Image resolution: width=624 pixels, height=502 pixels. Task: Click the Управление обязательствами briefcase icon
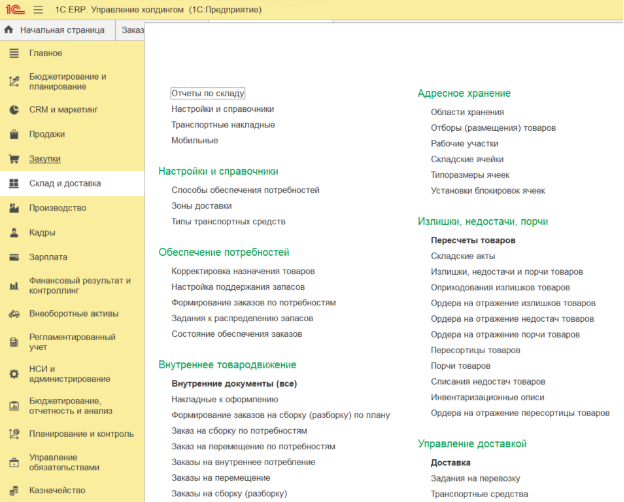14,463
